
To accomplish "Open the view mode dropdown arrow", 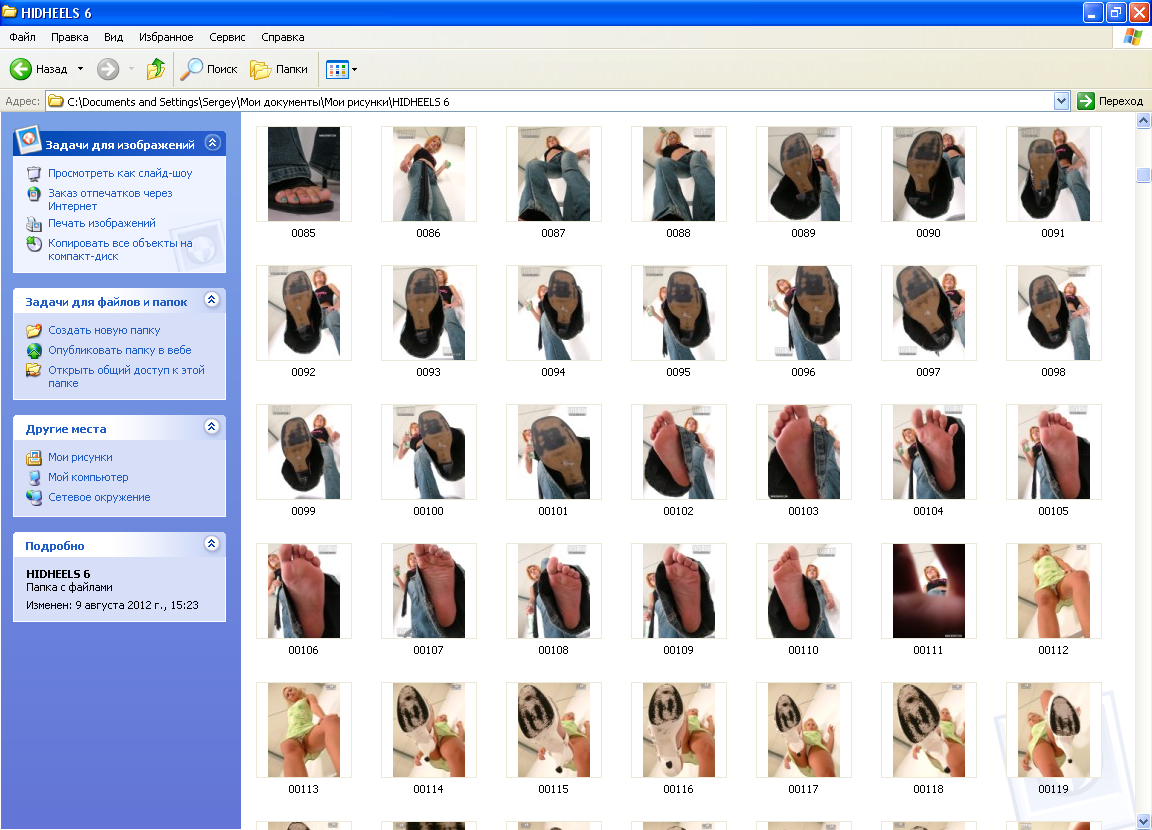I will tap(354, 70).
